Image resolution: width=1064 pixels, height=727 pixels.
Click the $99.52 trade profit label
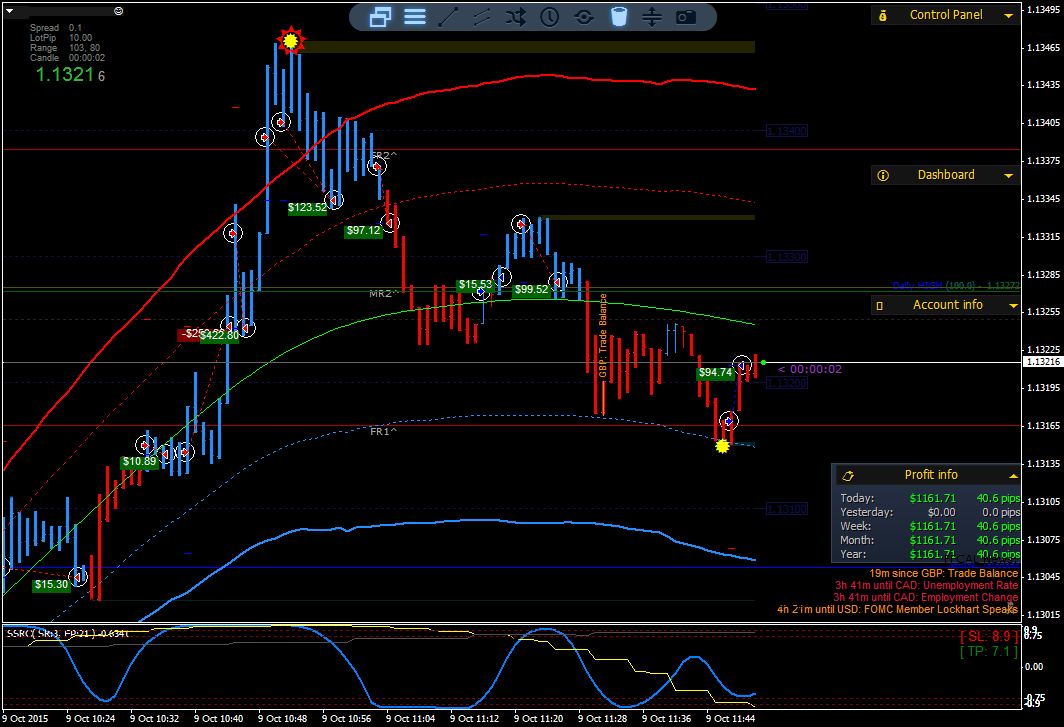531,290
